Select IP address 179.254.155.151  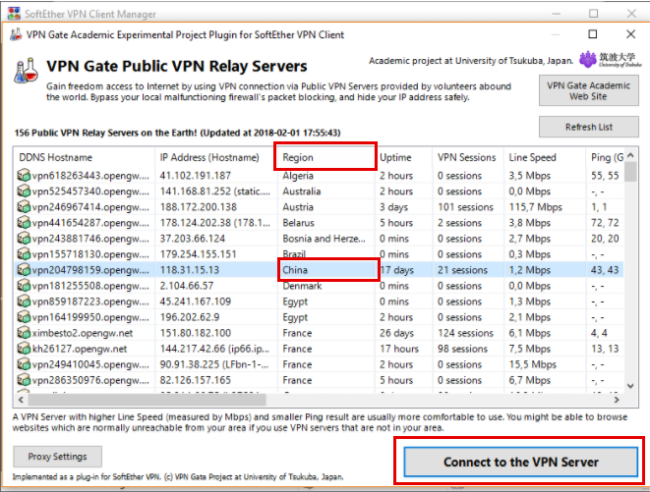point(198,254)
